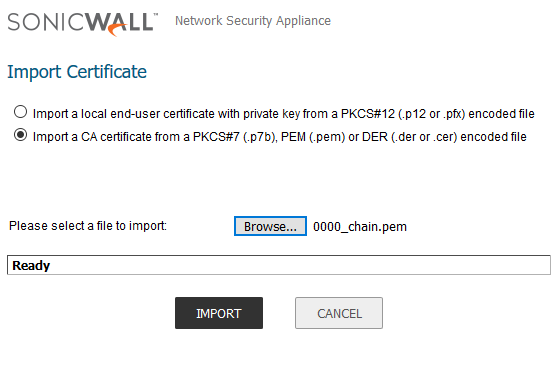Dismiss the dialog with the CANCEL button
This screenshot has height=368, width=558.
[339, 313]
